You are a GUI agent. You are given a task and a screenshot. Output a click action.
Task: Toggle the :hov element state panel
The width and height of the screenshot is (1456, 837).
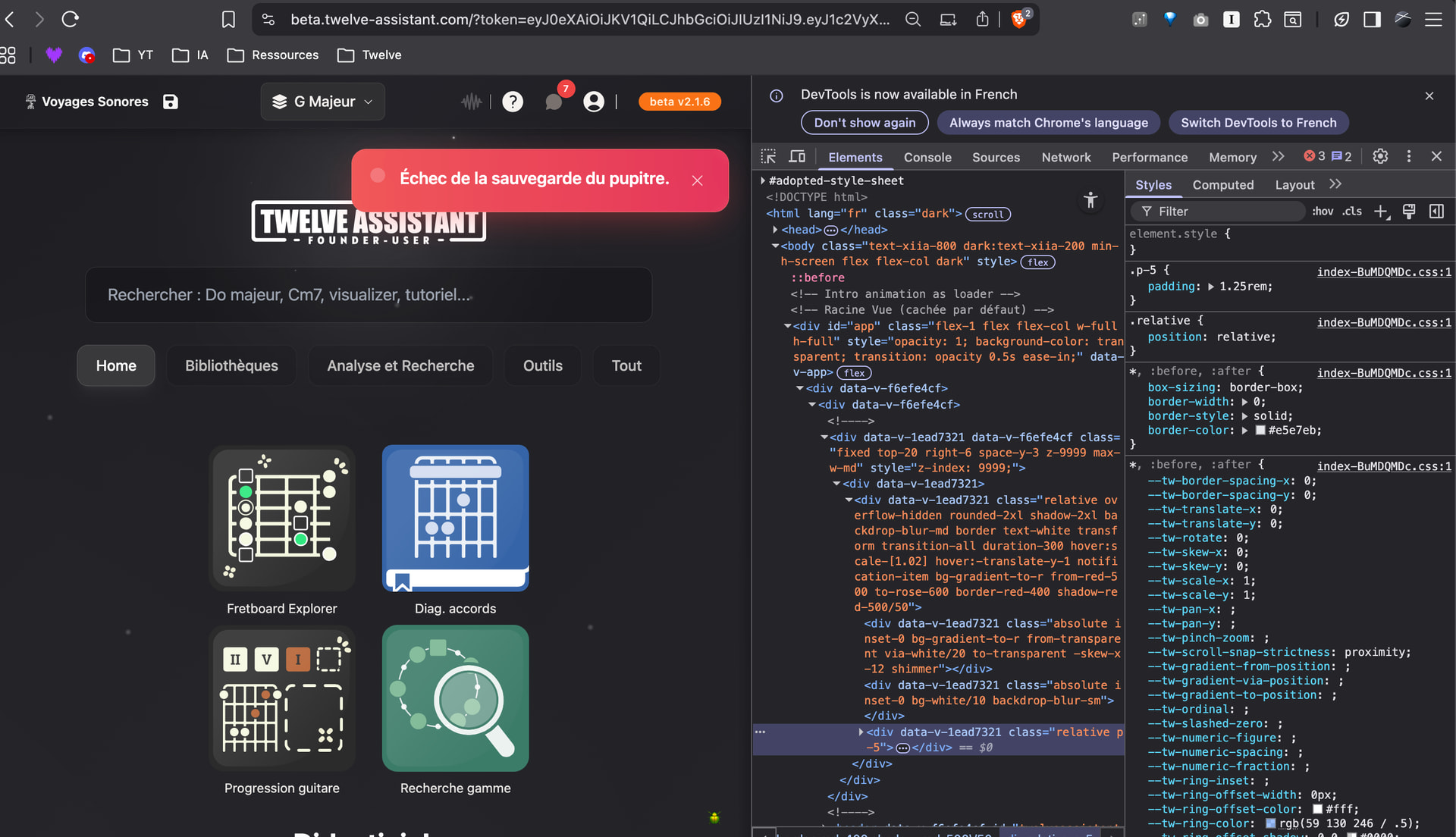click(x=1323, y=212)
